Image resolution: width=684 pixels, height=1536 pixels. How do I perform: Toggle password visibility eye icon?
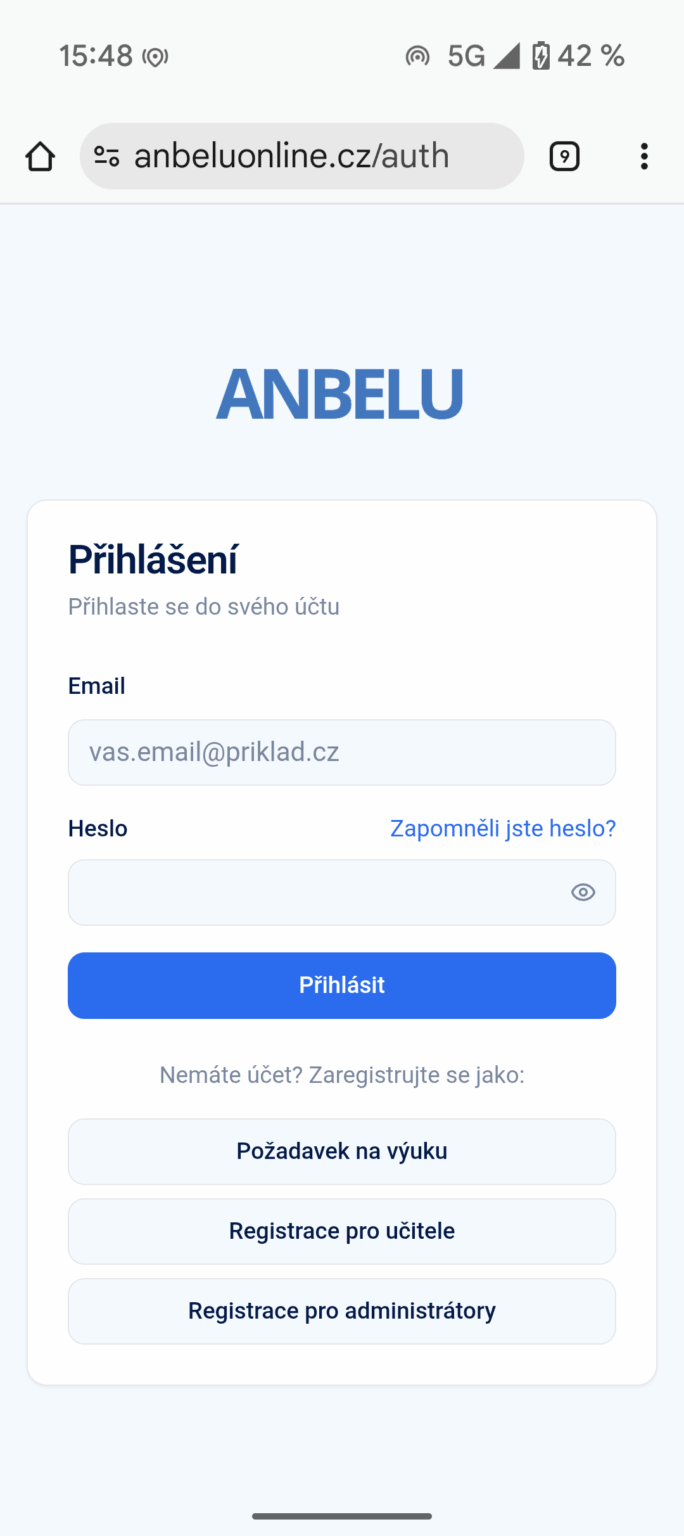point(583,892)
